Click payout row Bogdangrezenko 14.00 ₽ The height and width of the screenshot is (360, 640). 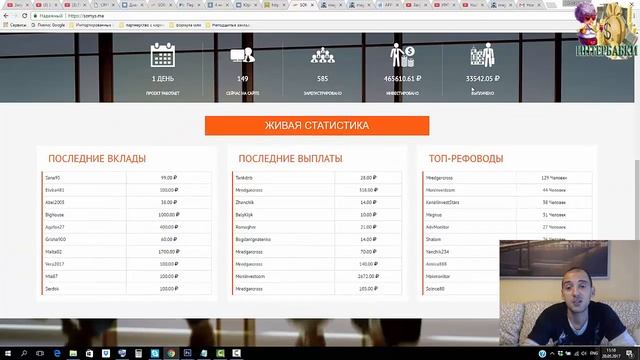[317, 240]
